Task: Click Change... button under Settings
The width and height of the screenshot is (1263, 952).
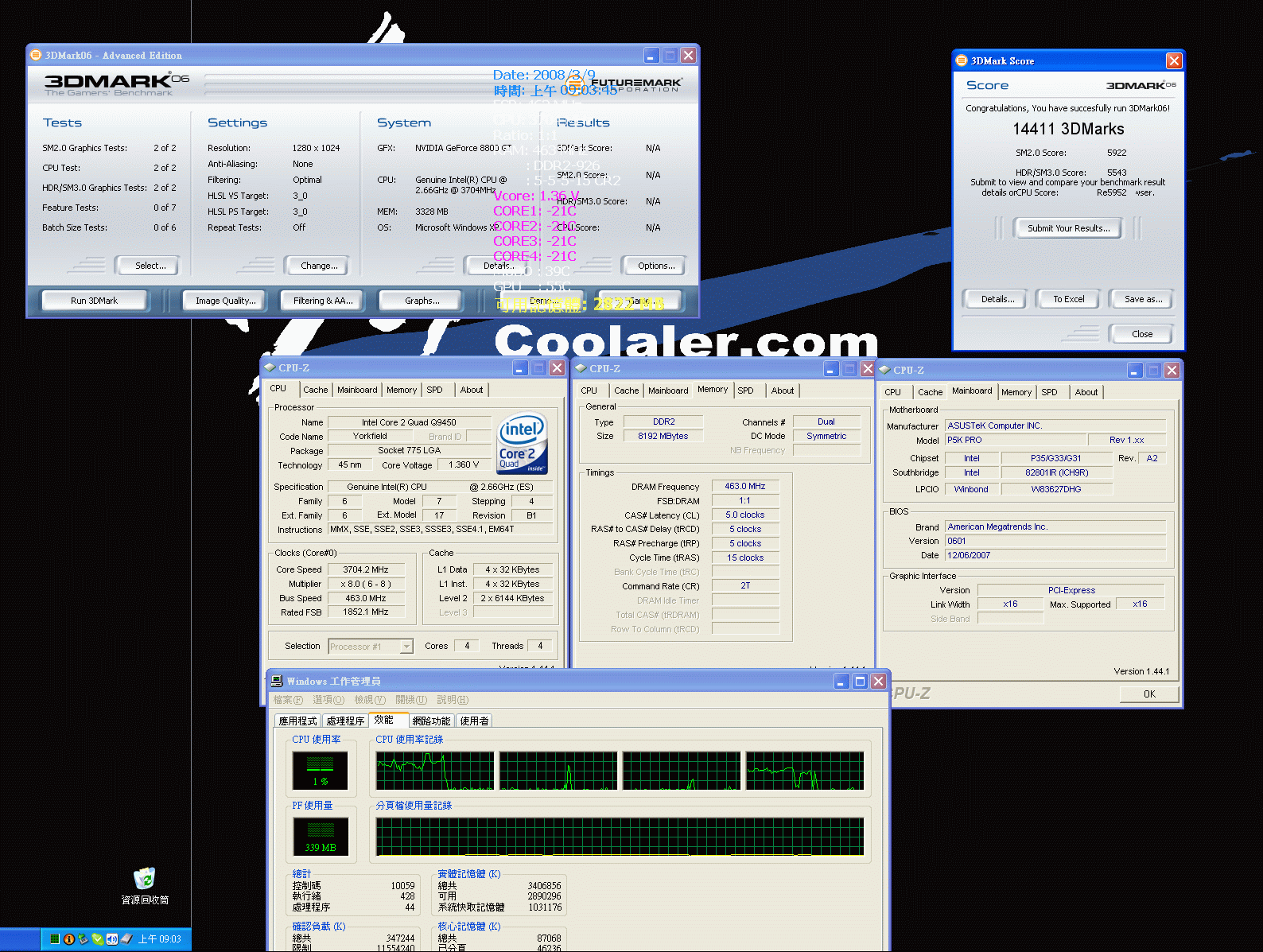Action: pos(319,266)
